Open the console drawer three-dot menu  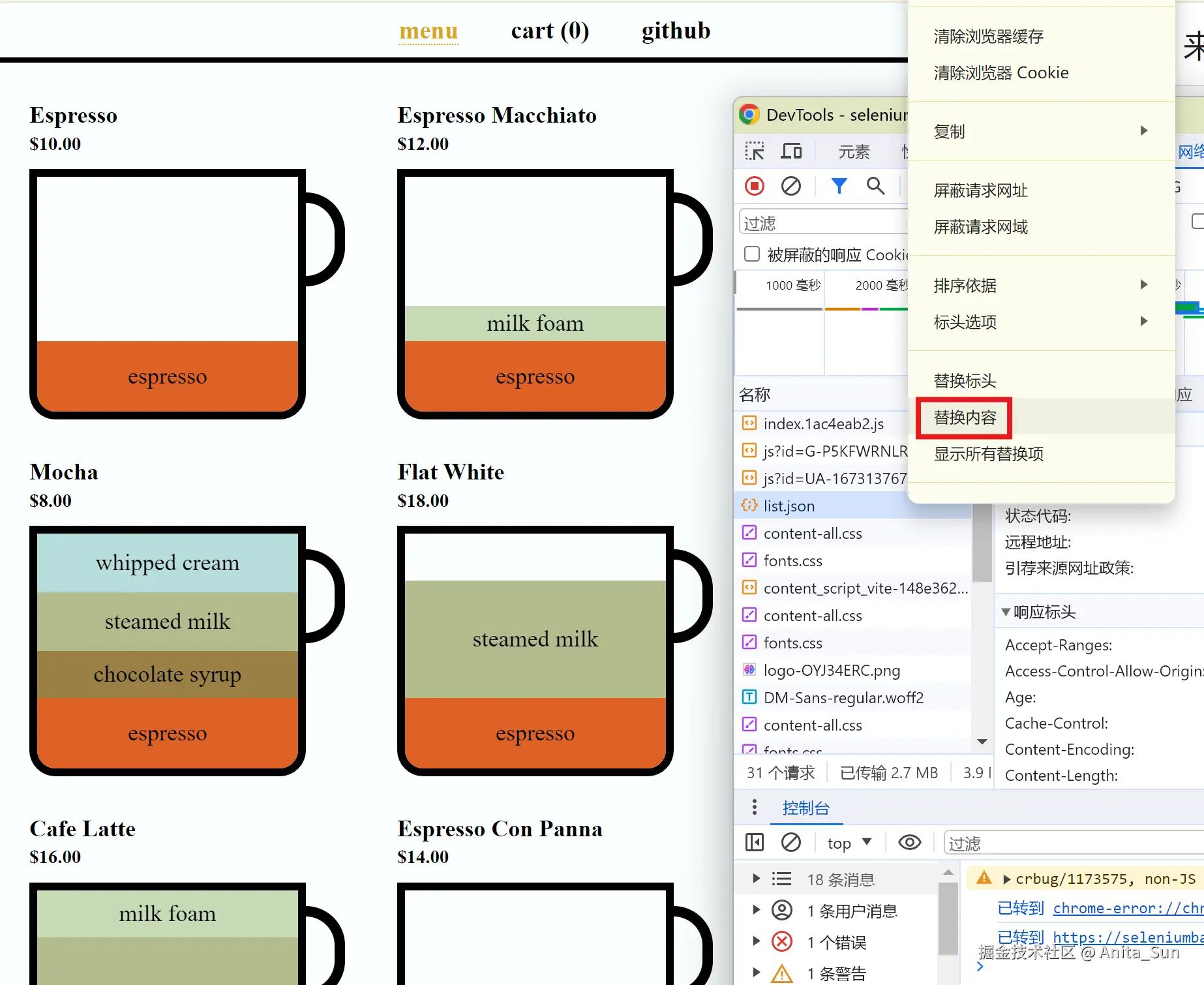755,808
